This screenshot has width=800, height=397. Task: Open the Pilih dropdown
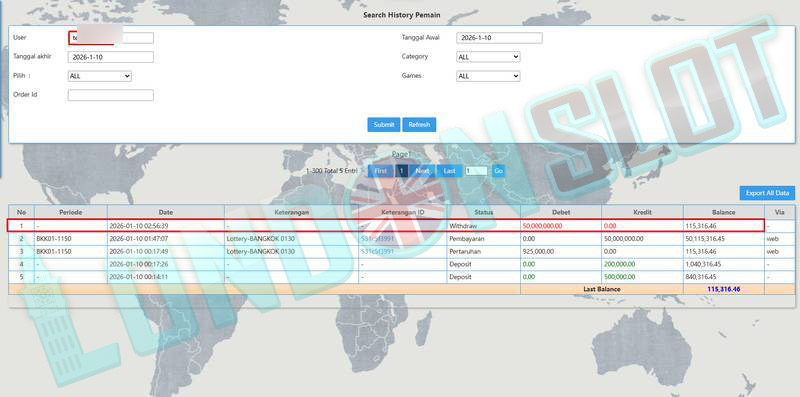click(x=99, y=76)
